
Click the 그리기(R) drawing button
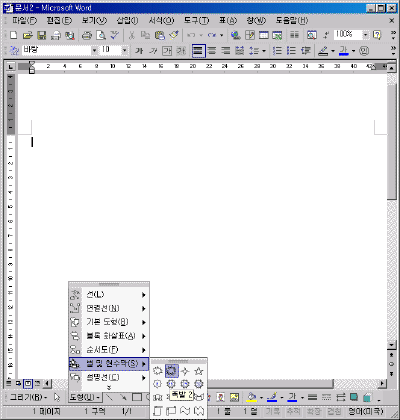(x=29, y=397)
